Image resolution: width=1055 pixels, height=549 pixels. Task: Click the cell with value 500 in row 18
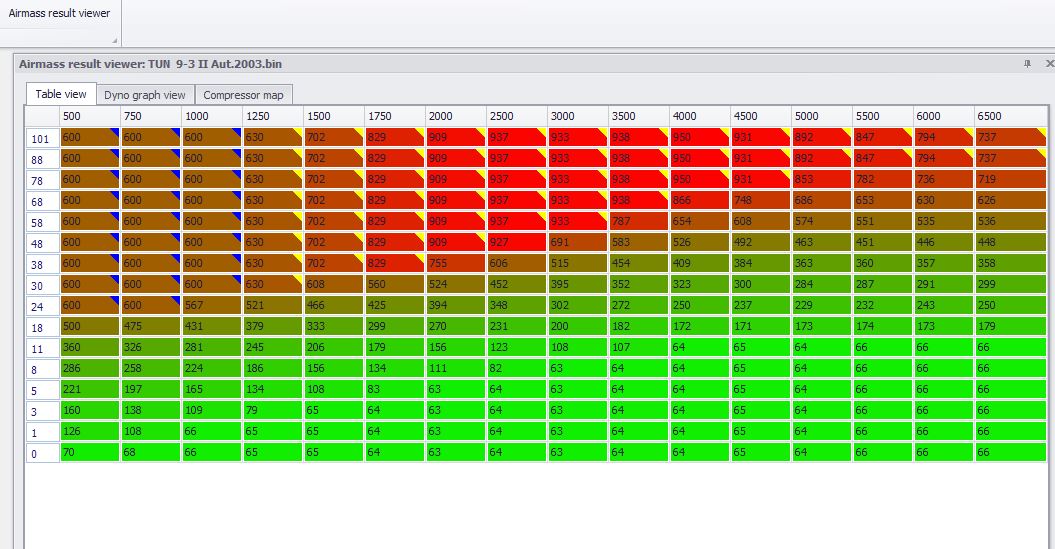tap(90, 326)
